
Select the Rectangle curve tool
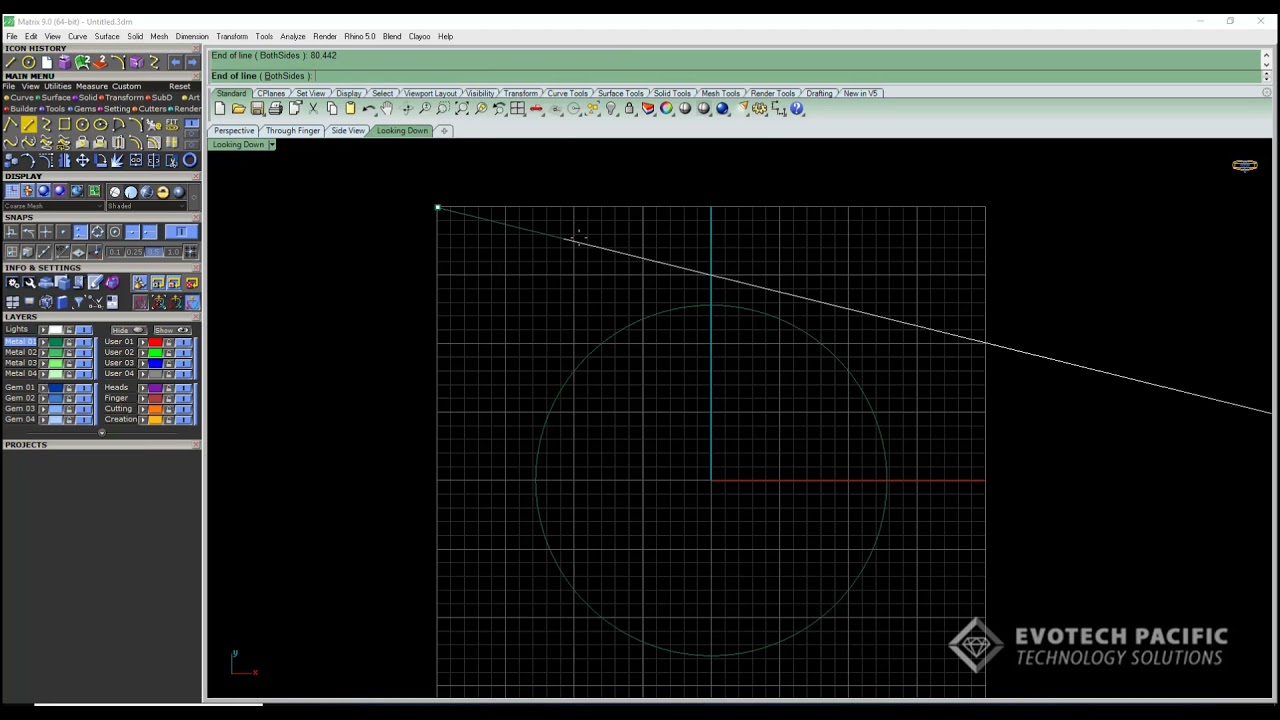tap(64, 125)
